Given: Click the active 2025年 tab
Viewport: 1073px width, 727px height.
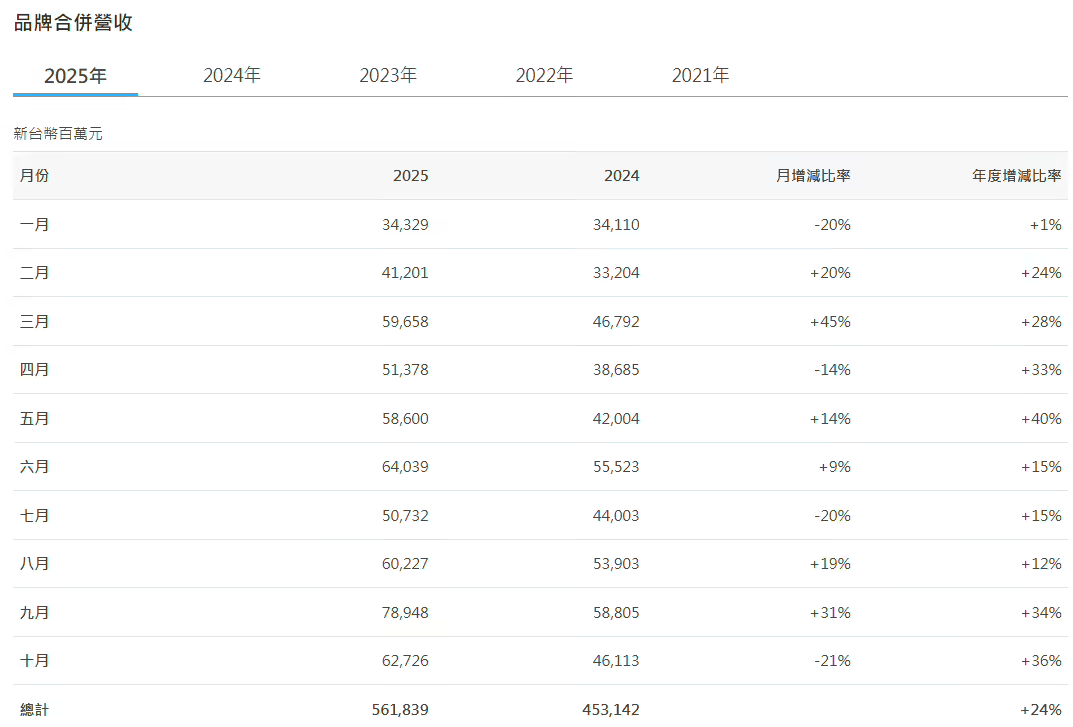Looking at the screenshot, I should [x=75, y=76].
